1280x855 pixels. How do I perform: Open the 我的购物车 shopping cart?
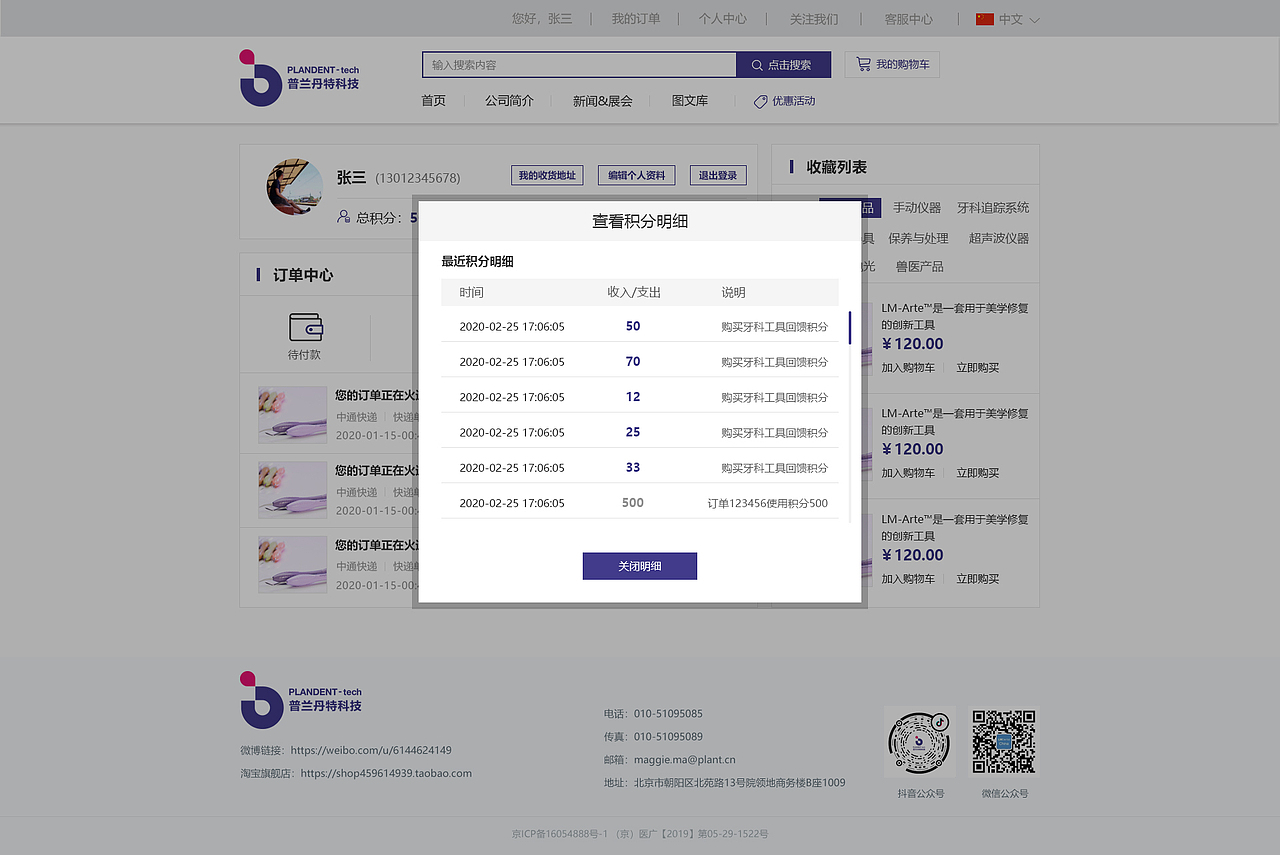[x=890, y=64]
